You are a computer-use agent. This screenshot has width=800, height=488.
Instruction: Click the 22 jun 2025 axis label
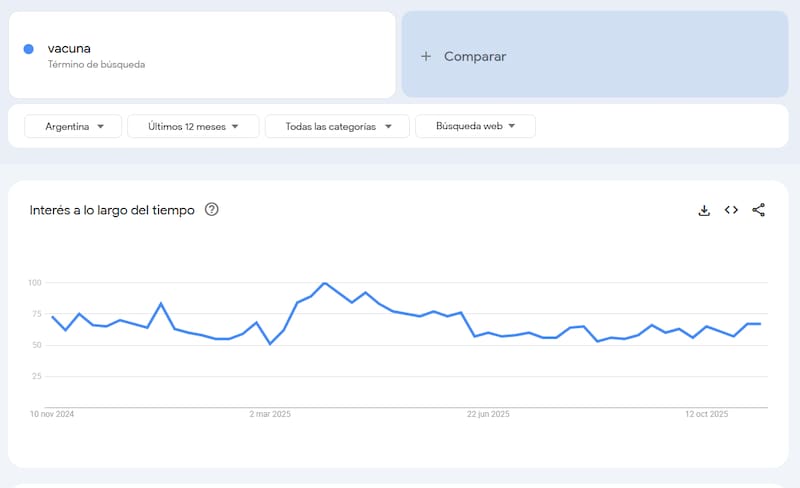(x=488, y=414)
